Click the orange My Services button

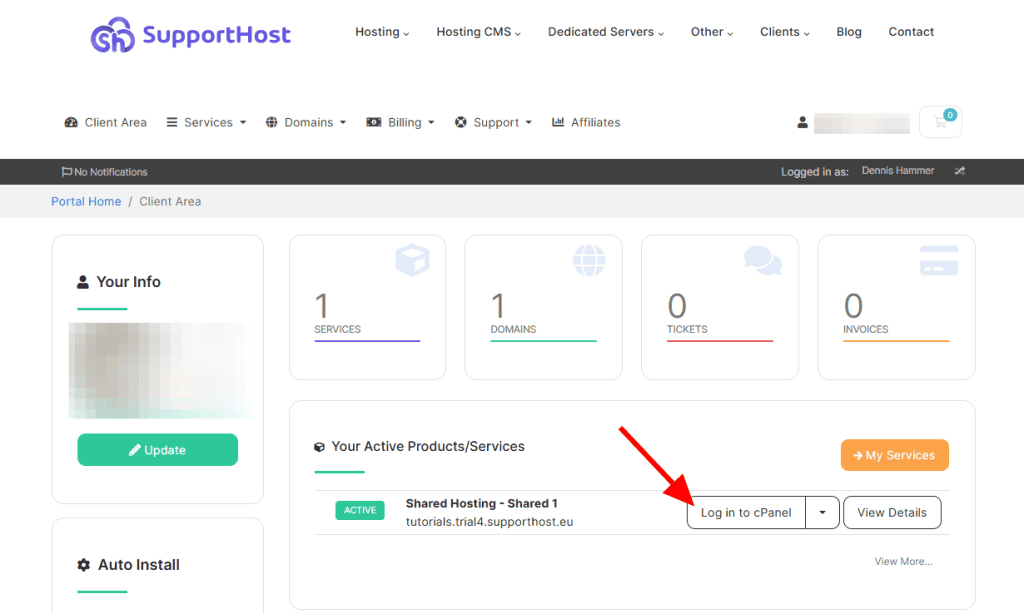tap(894, 455)
